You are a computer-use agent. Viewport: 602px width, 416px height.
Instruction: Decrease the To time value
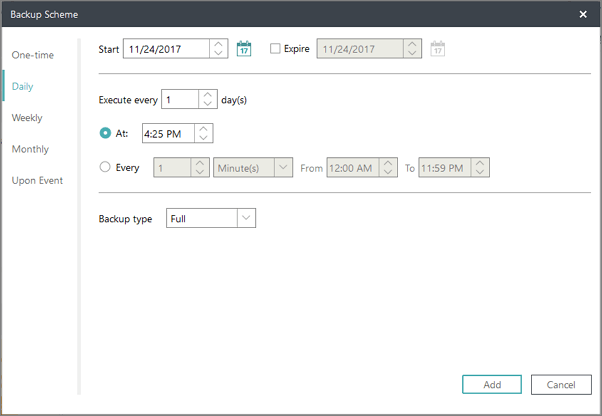click(480, 172)
